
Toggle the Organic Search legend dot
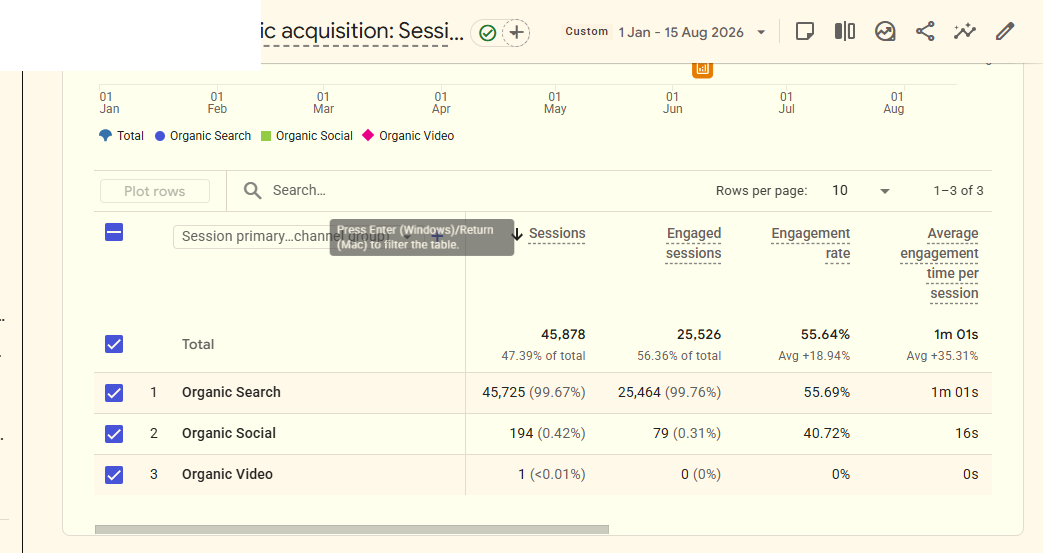(x=160, y=136)
